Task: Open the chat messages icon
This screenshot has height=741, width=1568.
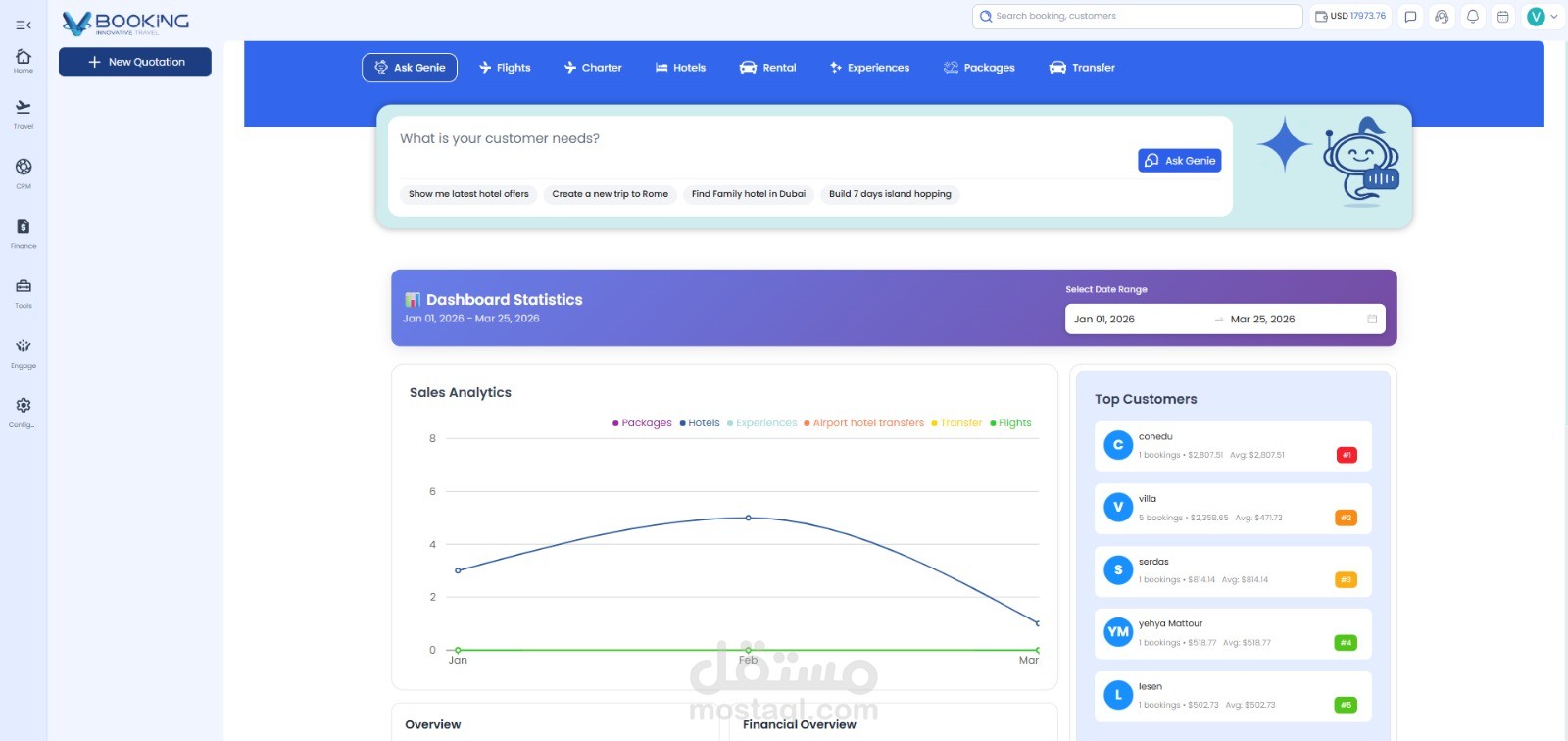Action: pos(1410,16)
